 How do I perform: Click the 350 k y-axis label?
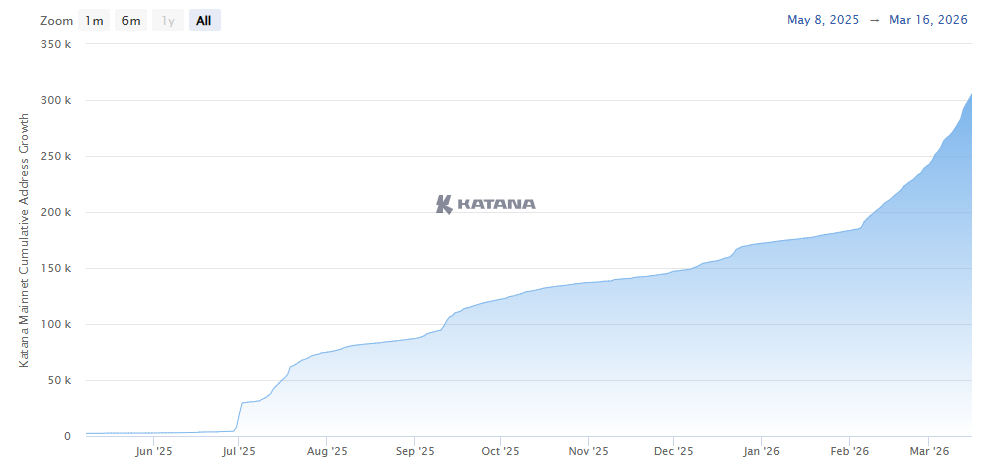[54, 45]
